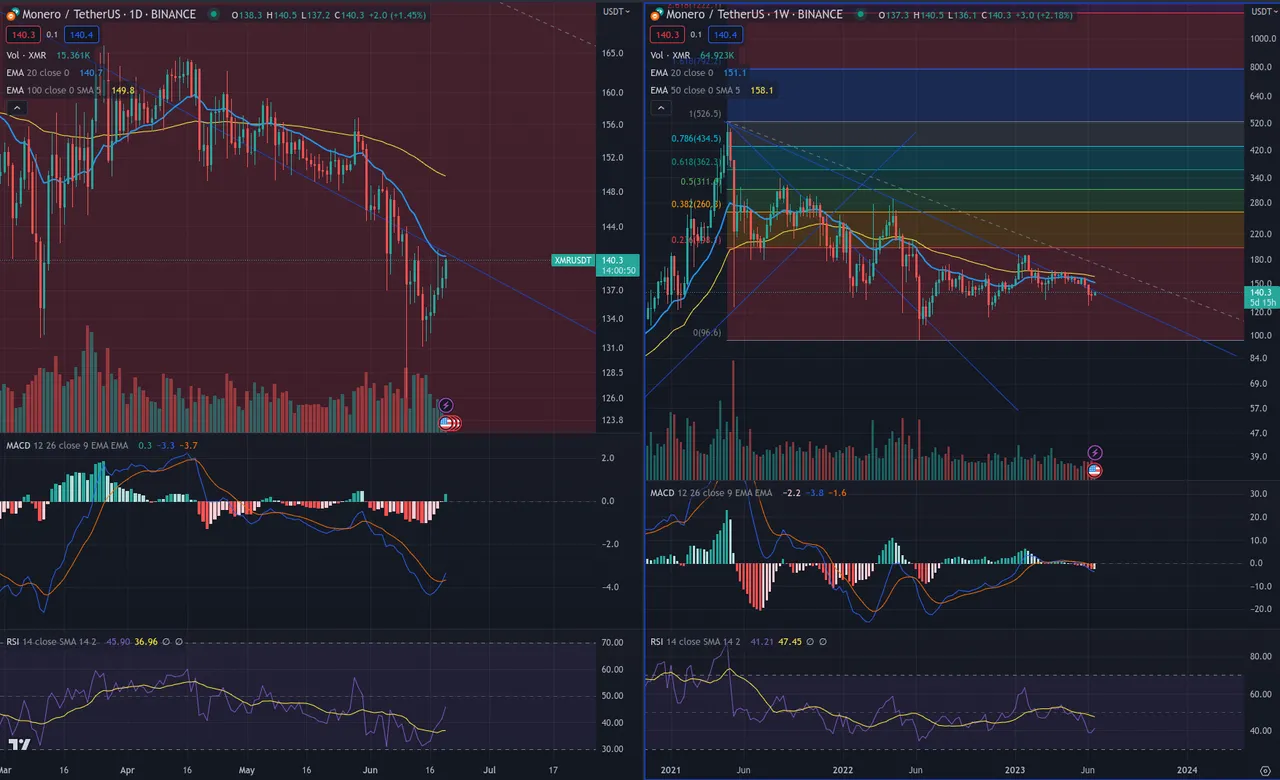Screen dimensions: 1280x780
Task: Click the 2024 label on the 1W time axis
Action: point(1187,770)
